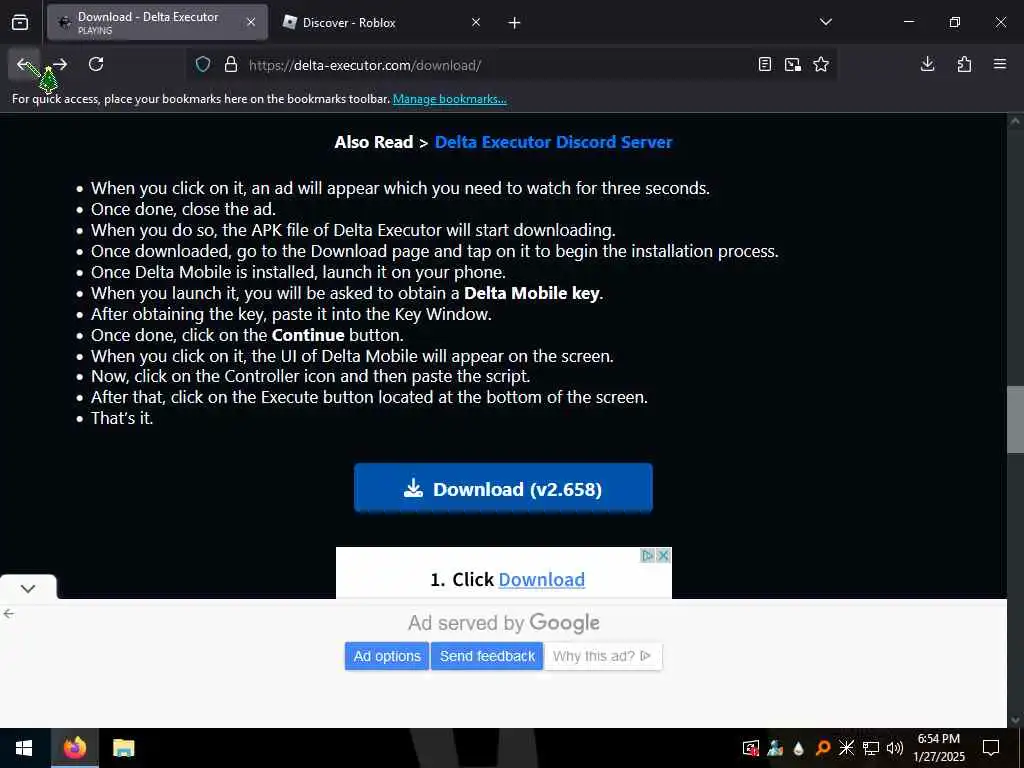Click the 'Ad served by Google' text
Viewport: 1024px width, 768px height.
504,622
